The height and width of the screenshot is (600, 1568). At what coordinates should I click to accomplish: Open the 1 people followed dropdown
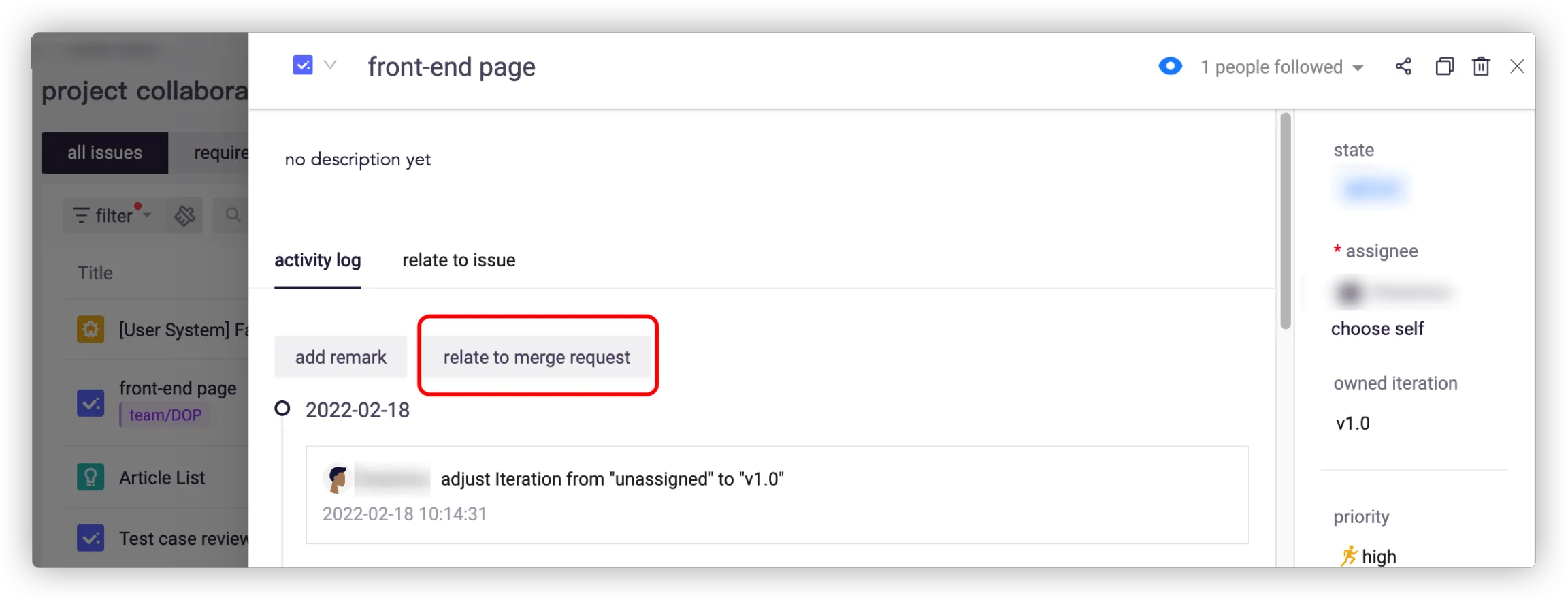click(x=1282, y=67)
